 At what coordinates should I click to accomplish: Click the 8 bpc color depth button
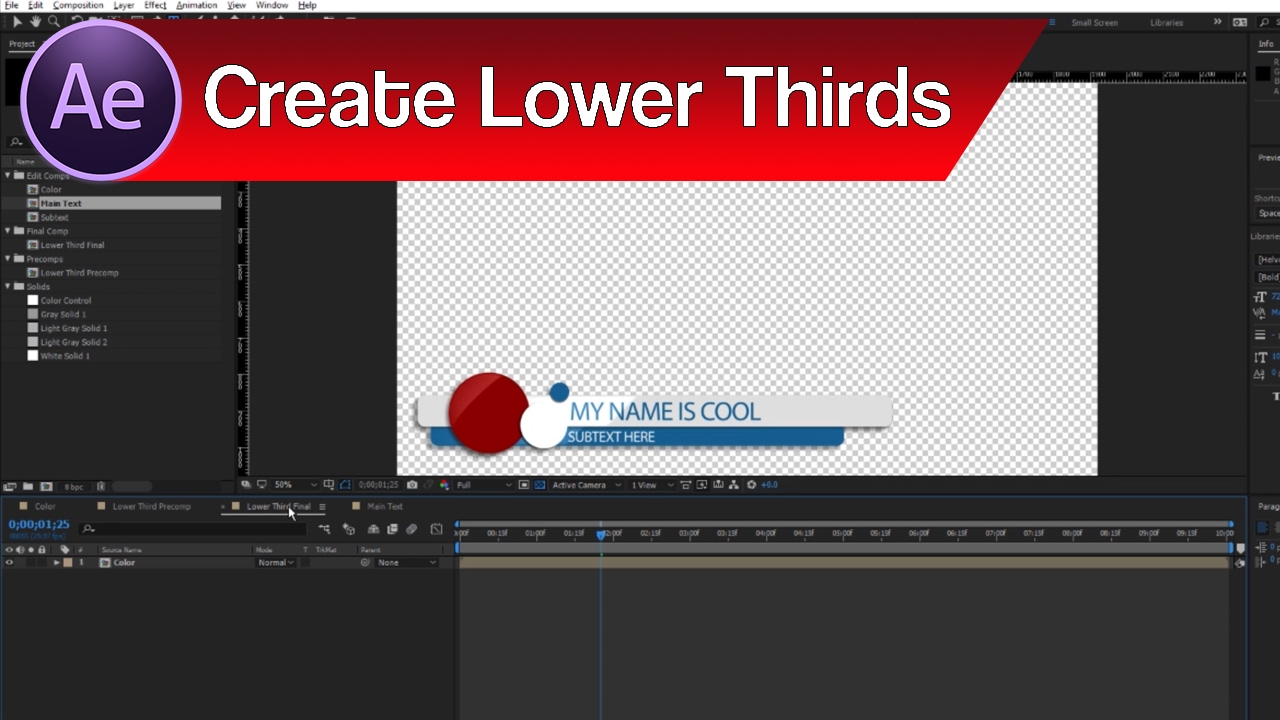click(74, 487)
